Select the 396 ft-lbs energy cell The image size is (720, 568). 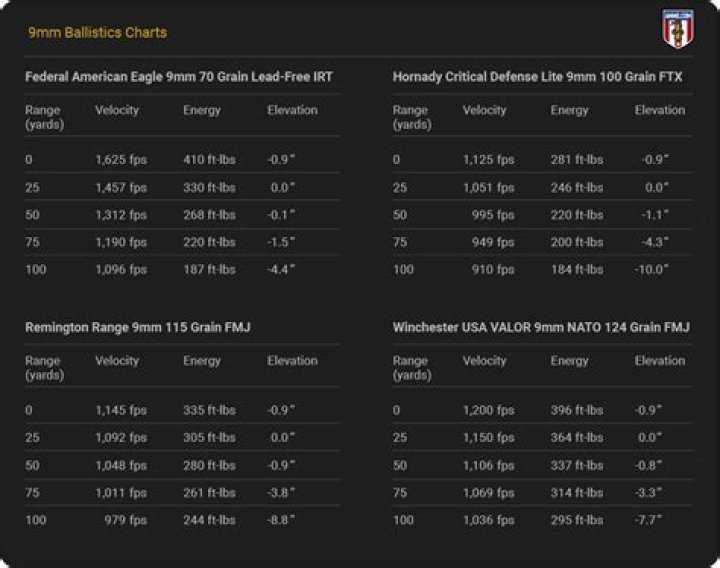(577, 411)
